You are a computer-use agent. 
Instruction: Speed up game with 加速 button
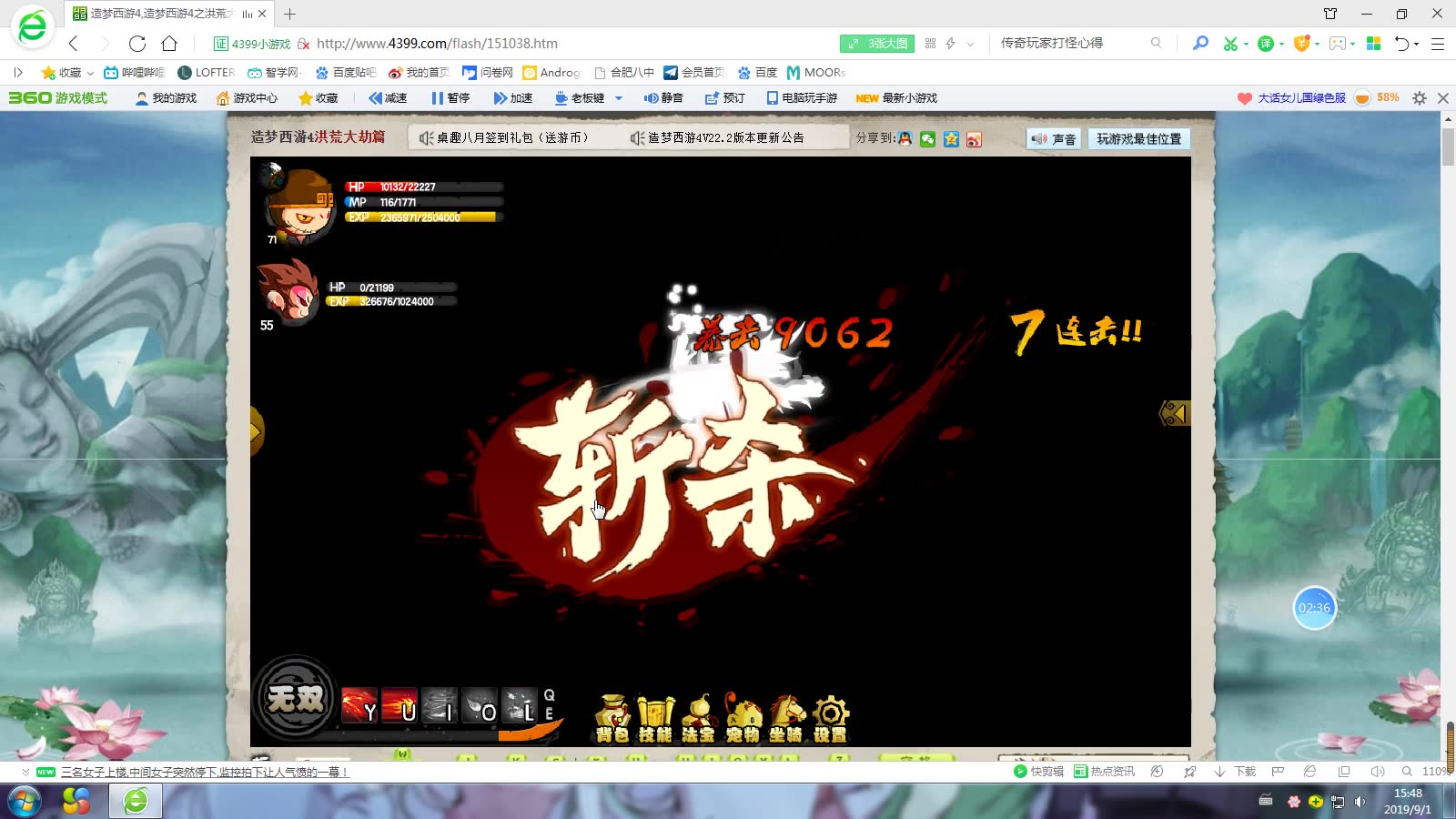click(512, 98)
